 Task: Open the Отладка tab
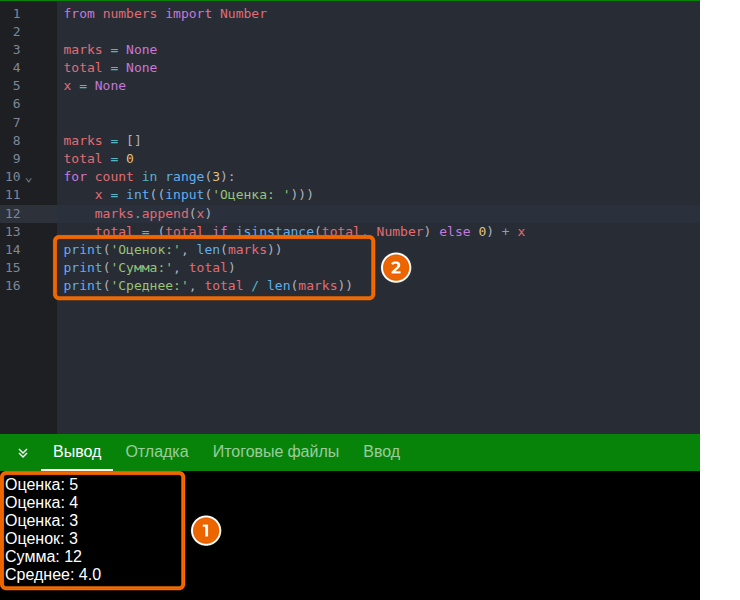157,452
